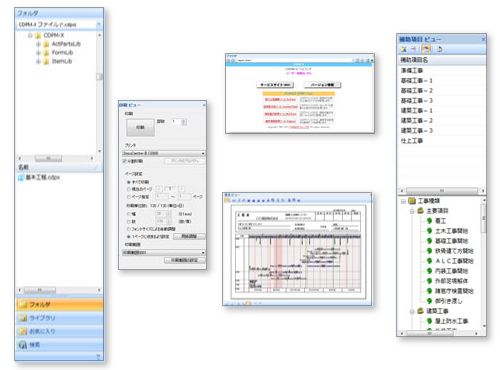
Task: Toggle the 分割印刷 checkbox in print view
Action: click(x=125, y=161)
